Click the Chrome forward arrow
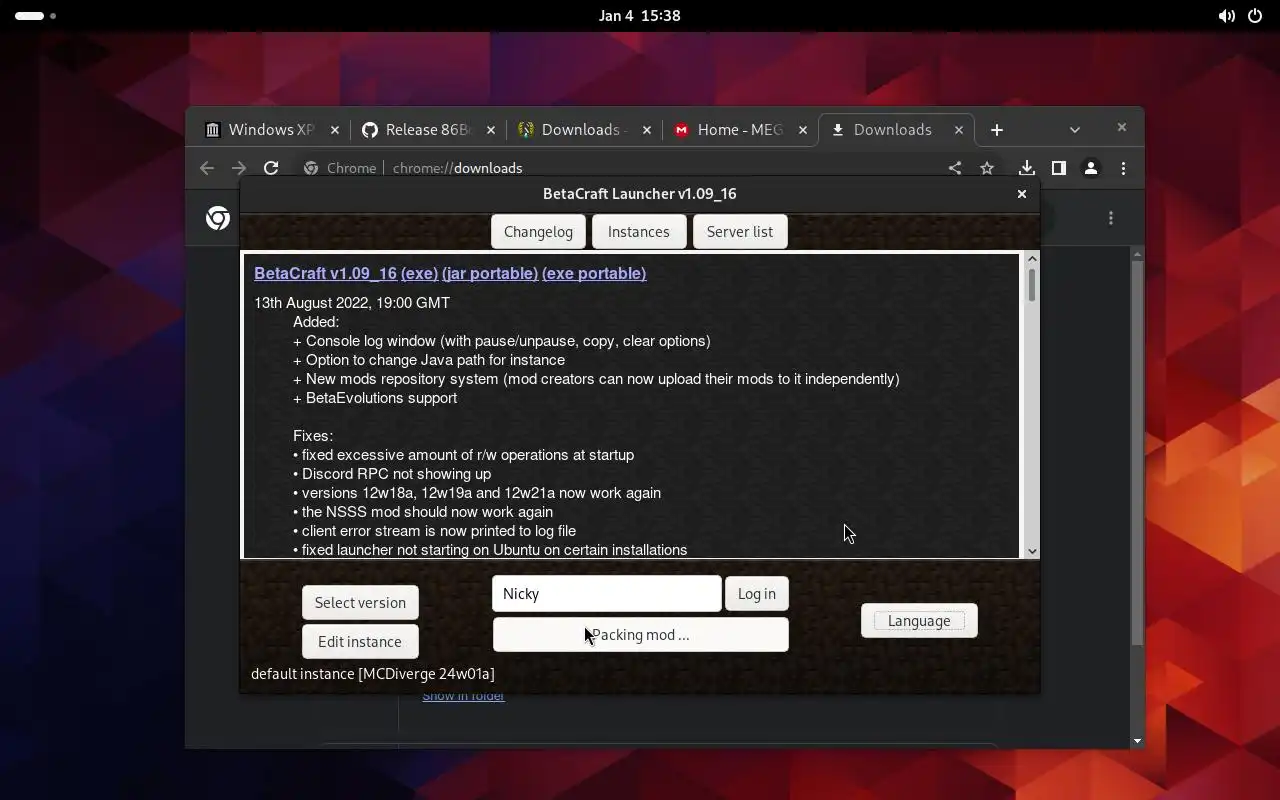Screen dimensions: 1280x800 pyautogui.click(x=238, y=168)
